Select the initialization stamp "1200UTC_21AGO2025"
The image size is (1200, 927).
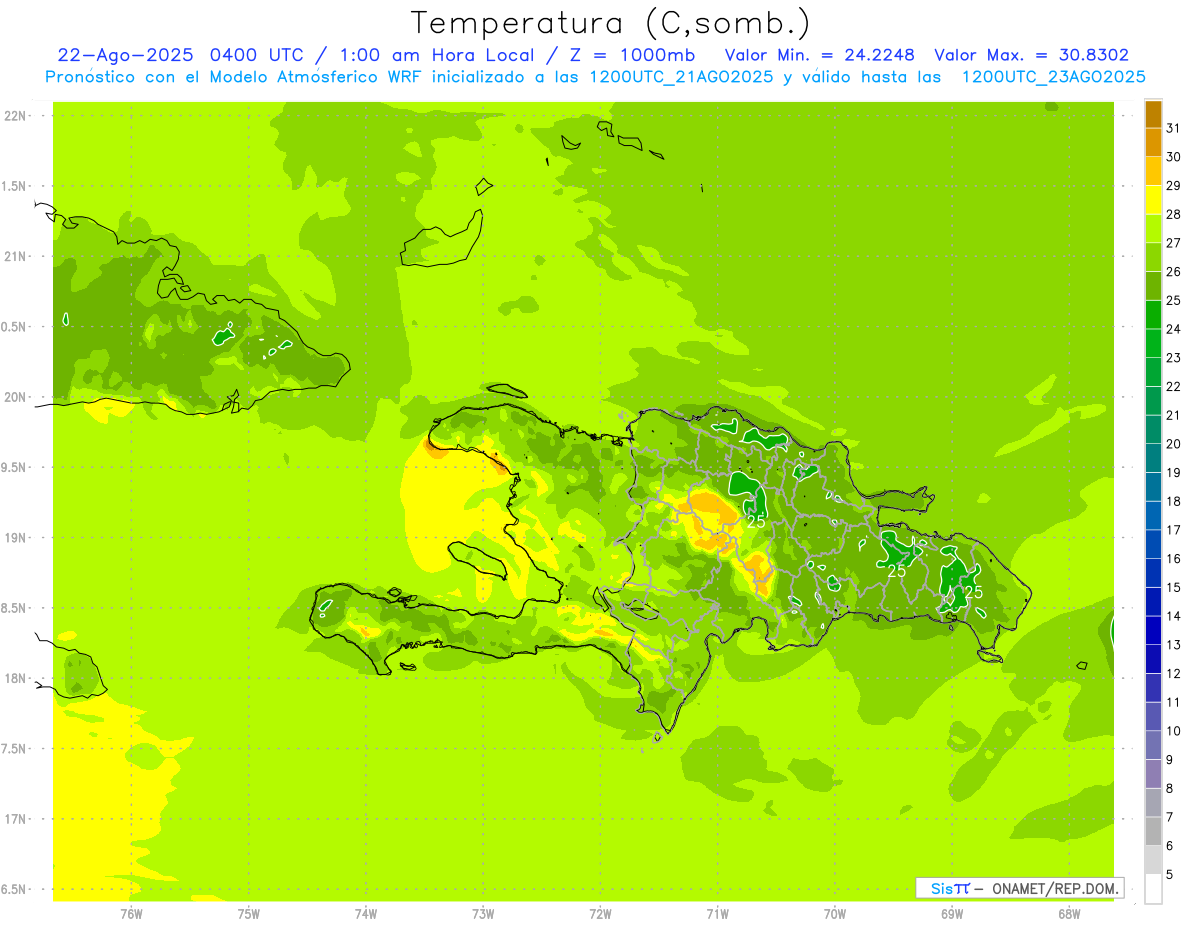pos(679,77)
